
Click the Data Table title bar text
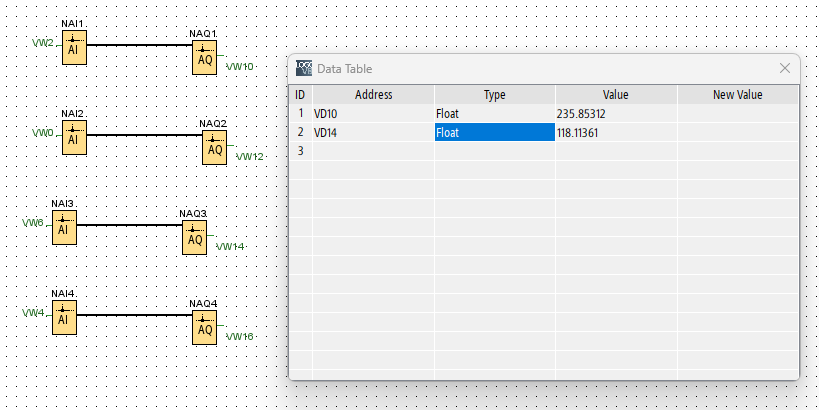[x=344, y=68]
